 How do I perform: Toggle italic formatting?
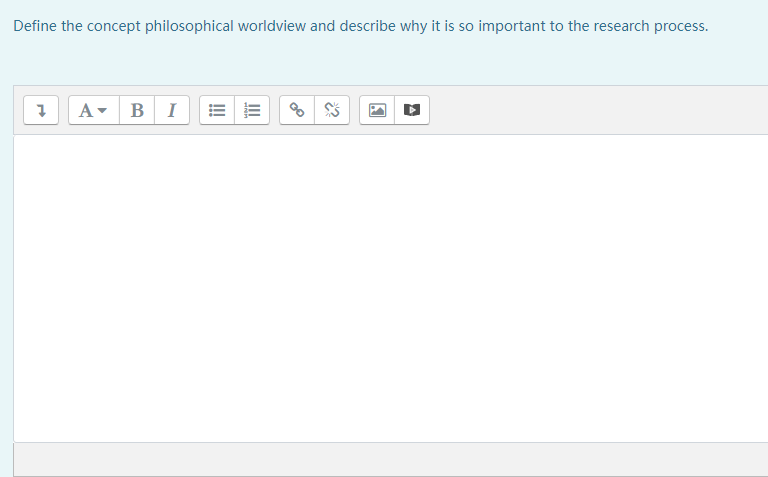coord(172,110)
